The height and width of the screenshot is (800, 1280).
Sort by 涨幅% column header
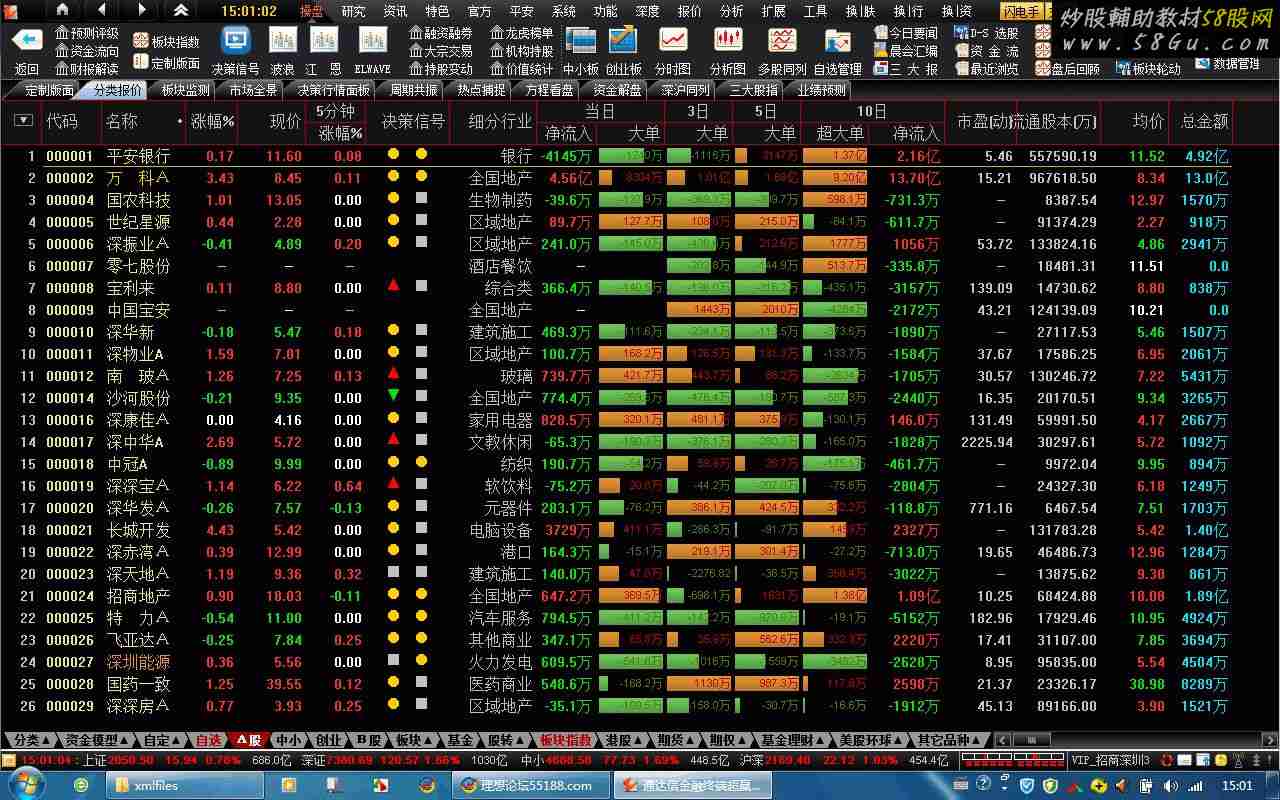coord(212,121)
